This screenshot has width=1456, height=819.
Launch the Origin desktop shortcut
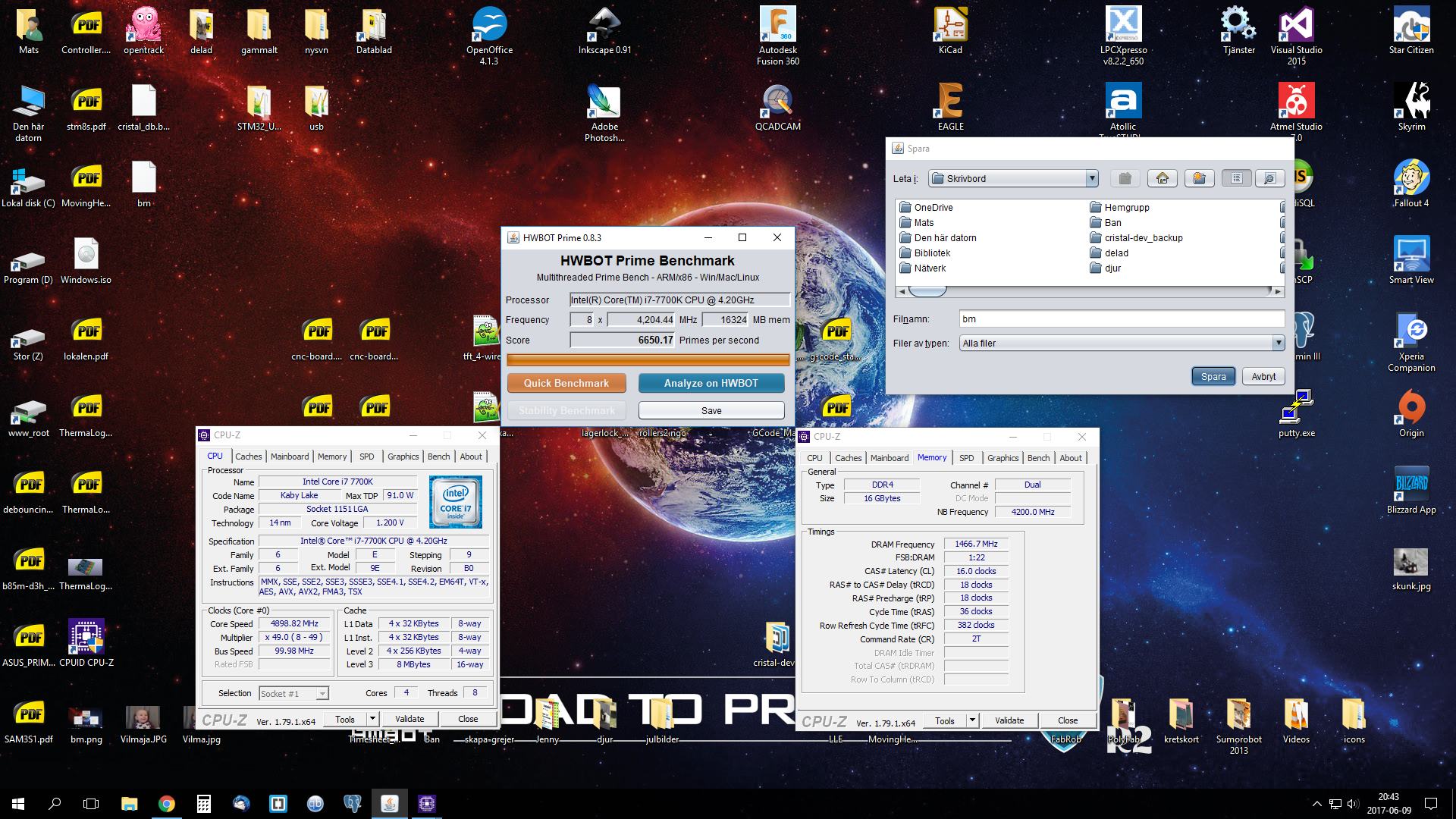(x=1411, y=414)
